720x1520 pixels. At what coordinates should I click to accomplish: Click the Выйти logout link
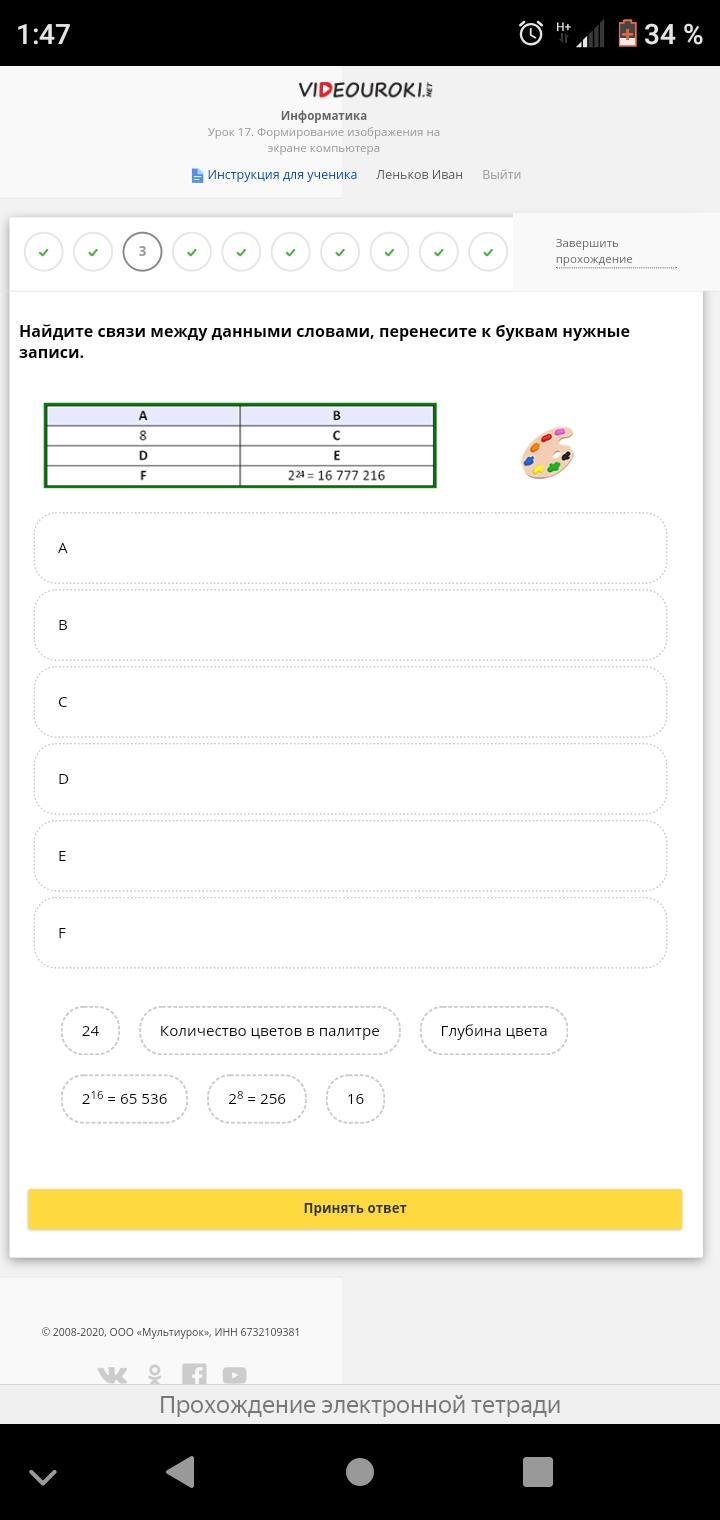point(501,175)
